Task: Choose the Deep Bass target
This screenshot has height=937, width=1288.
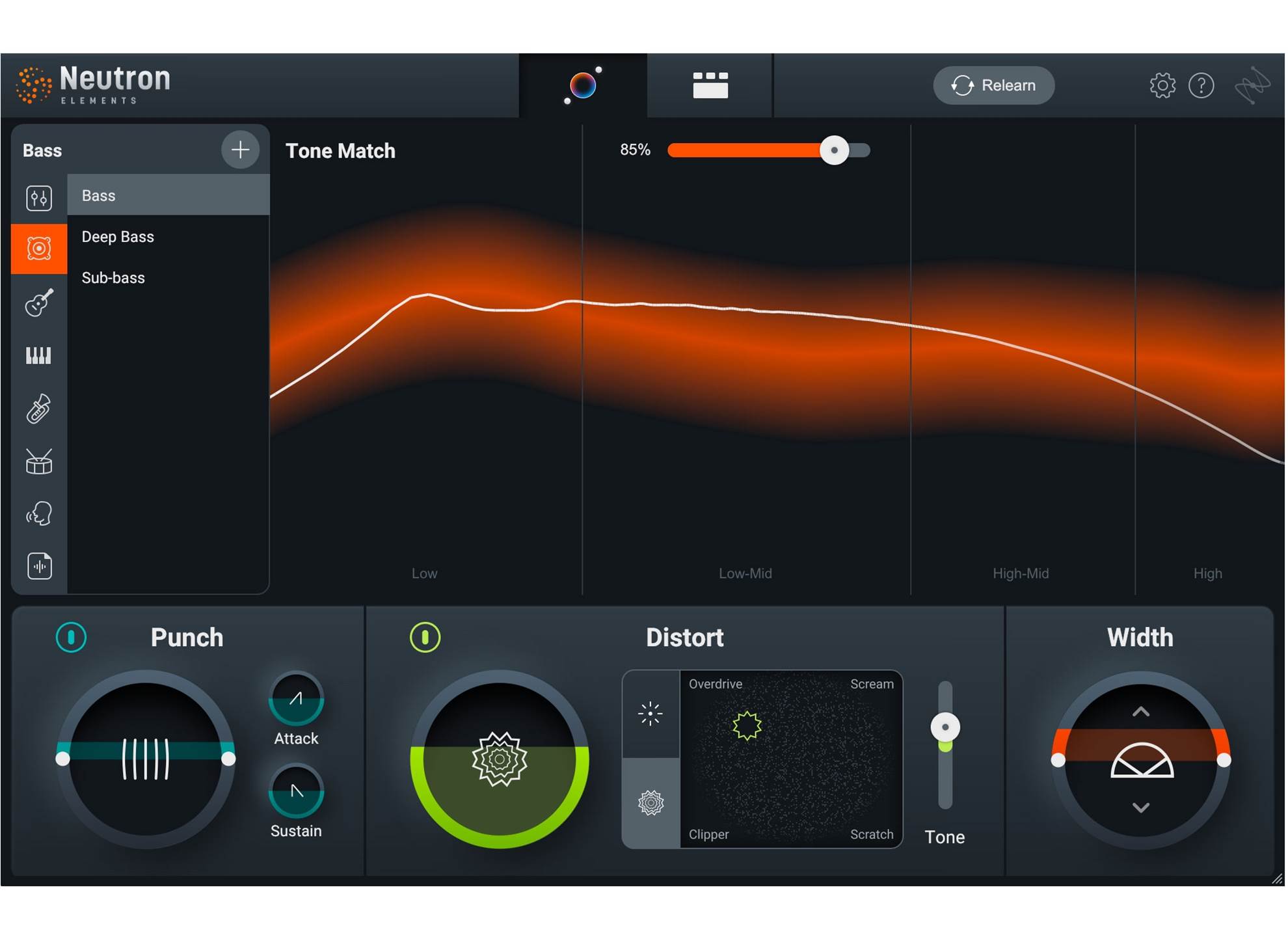Action: [168, 236]
